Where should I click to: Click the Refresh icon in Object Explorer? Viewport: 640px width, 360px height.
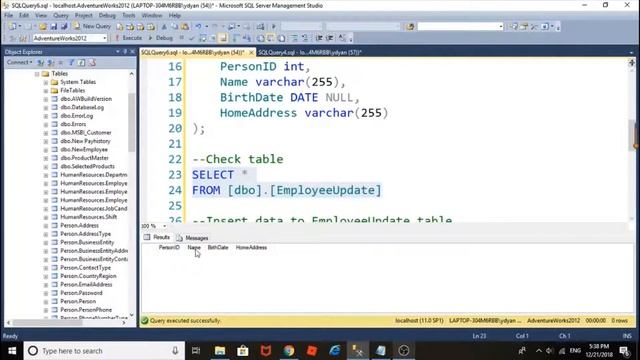point(82,62)
